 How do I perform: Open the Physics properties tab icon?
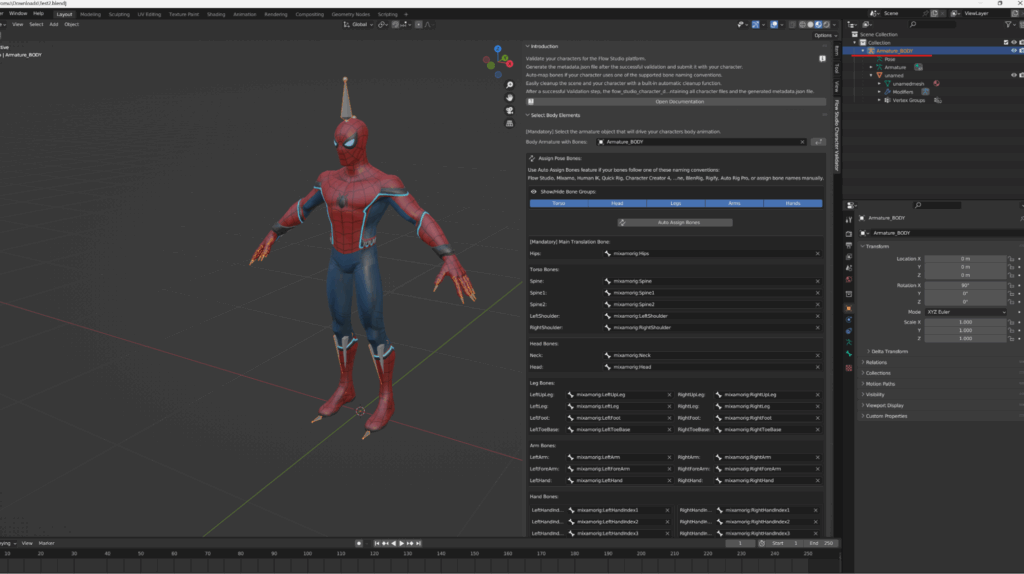(x=848, y=320)
